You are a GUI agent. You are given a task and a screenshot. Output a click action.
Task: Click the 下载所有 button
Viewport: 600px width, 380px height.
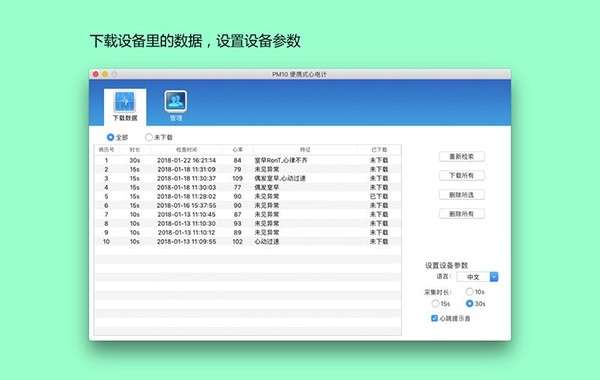[x=462, y=176]
